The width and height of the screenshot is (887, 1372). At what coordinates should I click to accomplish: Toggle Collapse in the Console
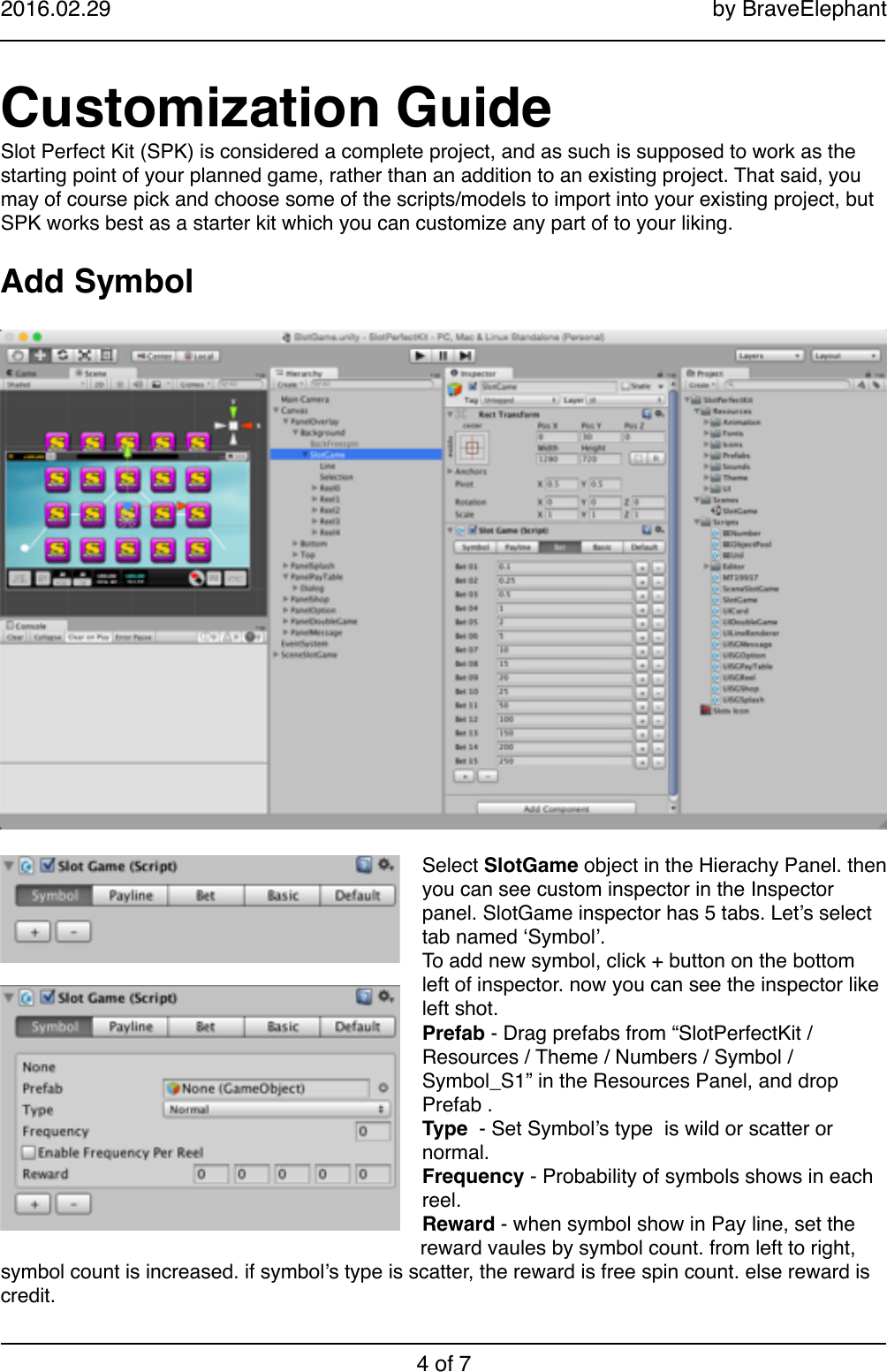[x=48, y=637]
